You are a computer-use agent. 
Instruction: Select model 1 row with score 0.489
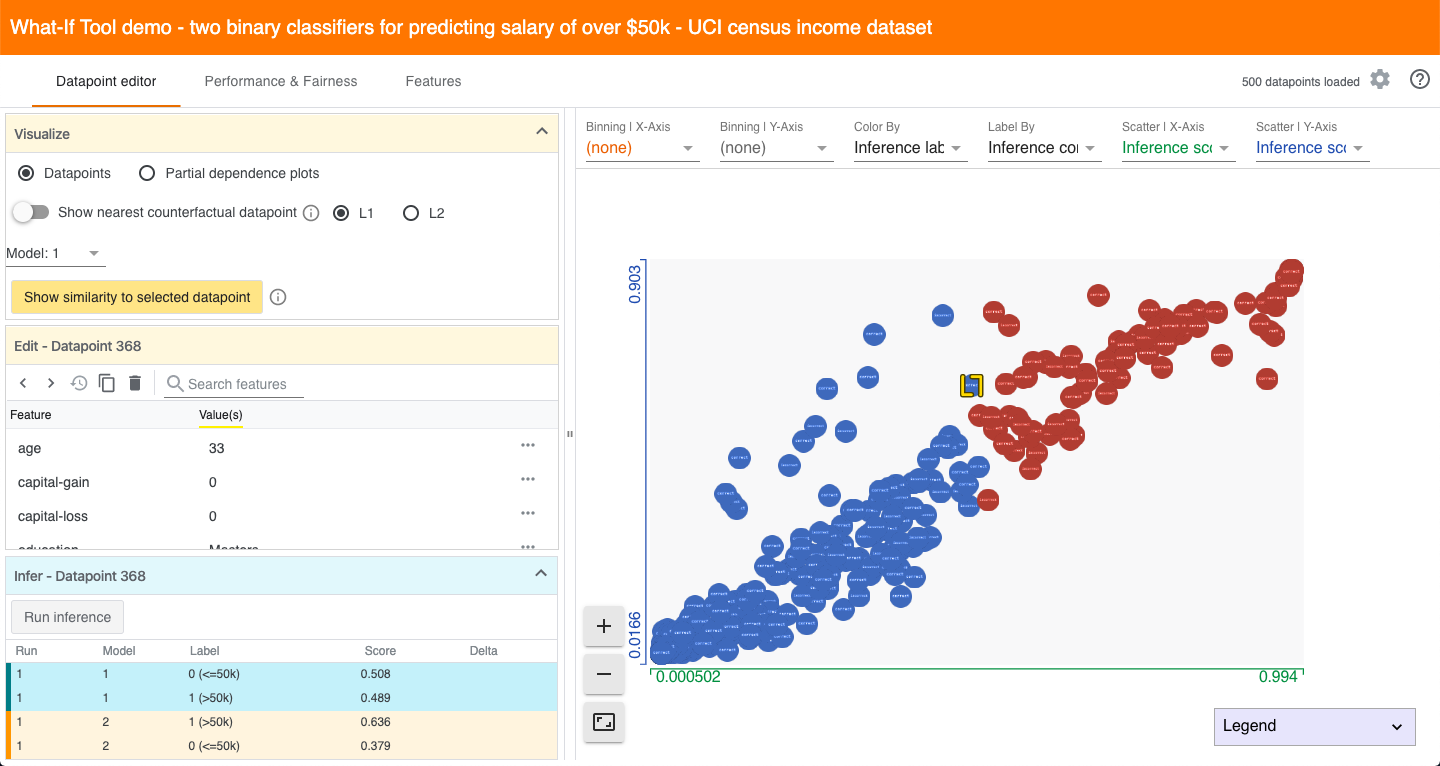pyautogui.click(x=282, y=698)
